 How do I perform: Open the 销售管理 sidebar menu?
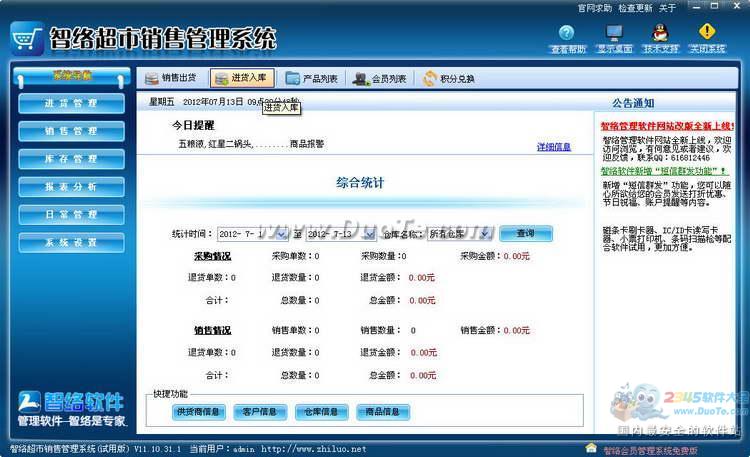[71, 131]
